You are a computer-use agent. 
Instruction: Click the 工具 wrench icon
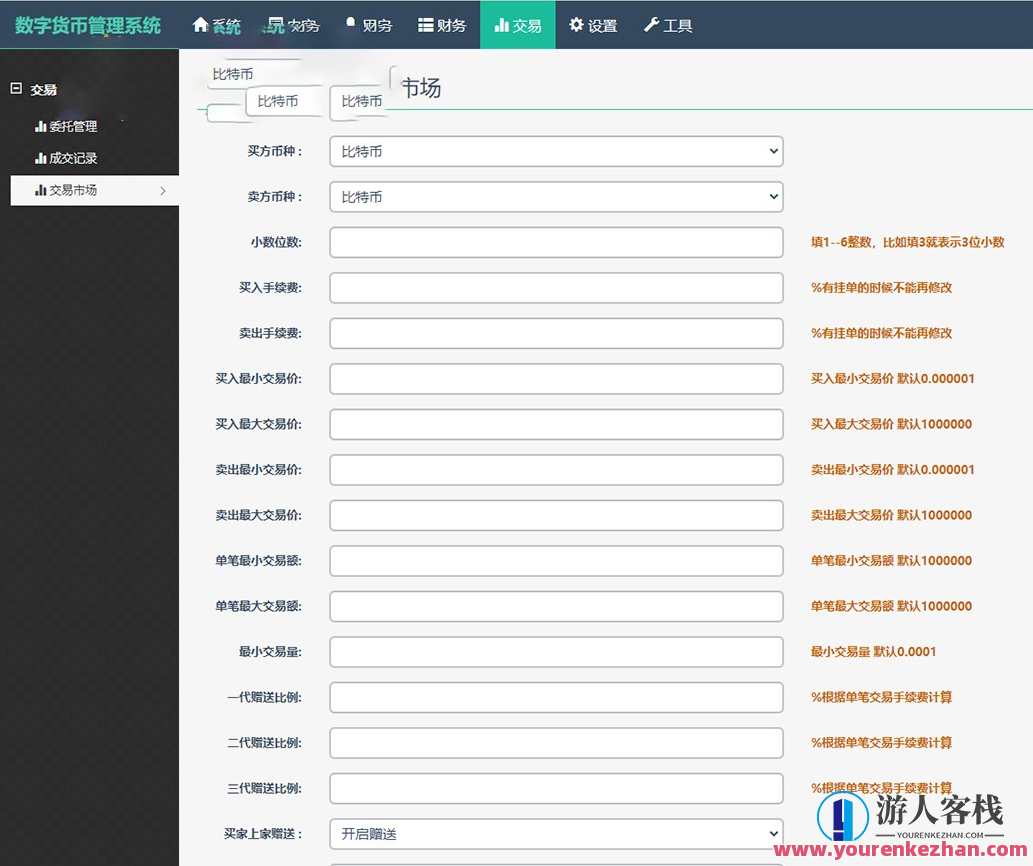650,25
